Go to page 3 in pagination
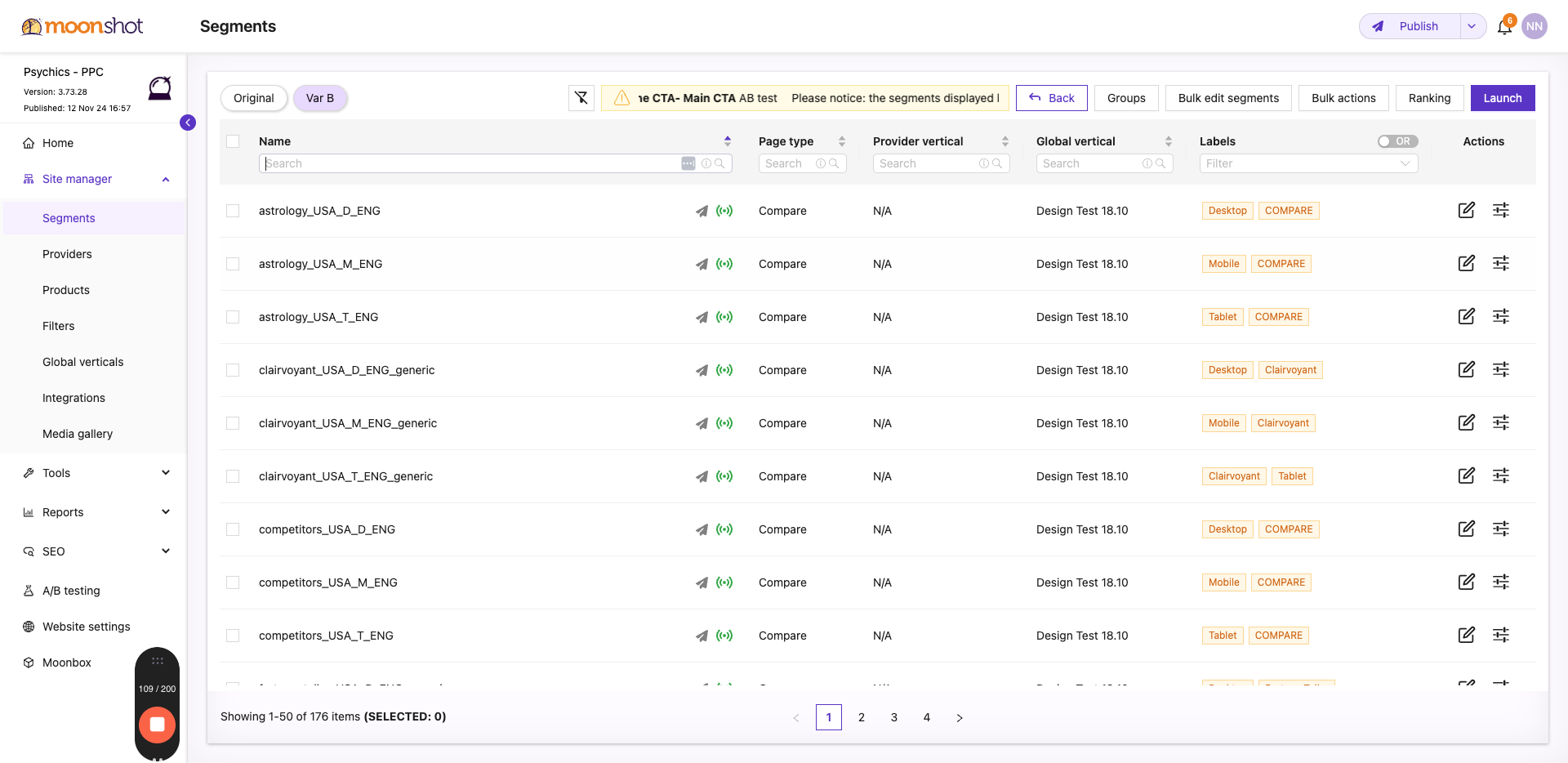 point(894,717)
